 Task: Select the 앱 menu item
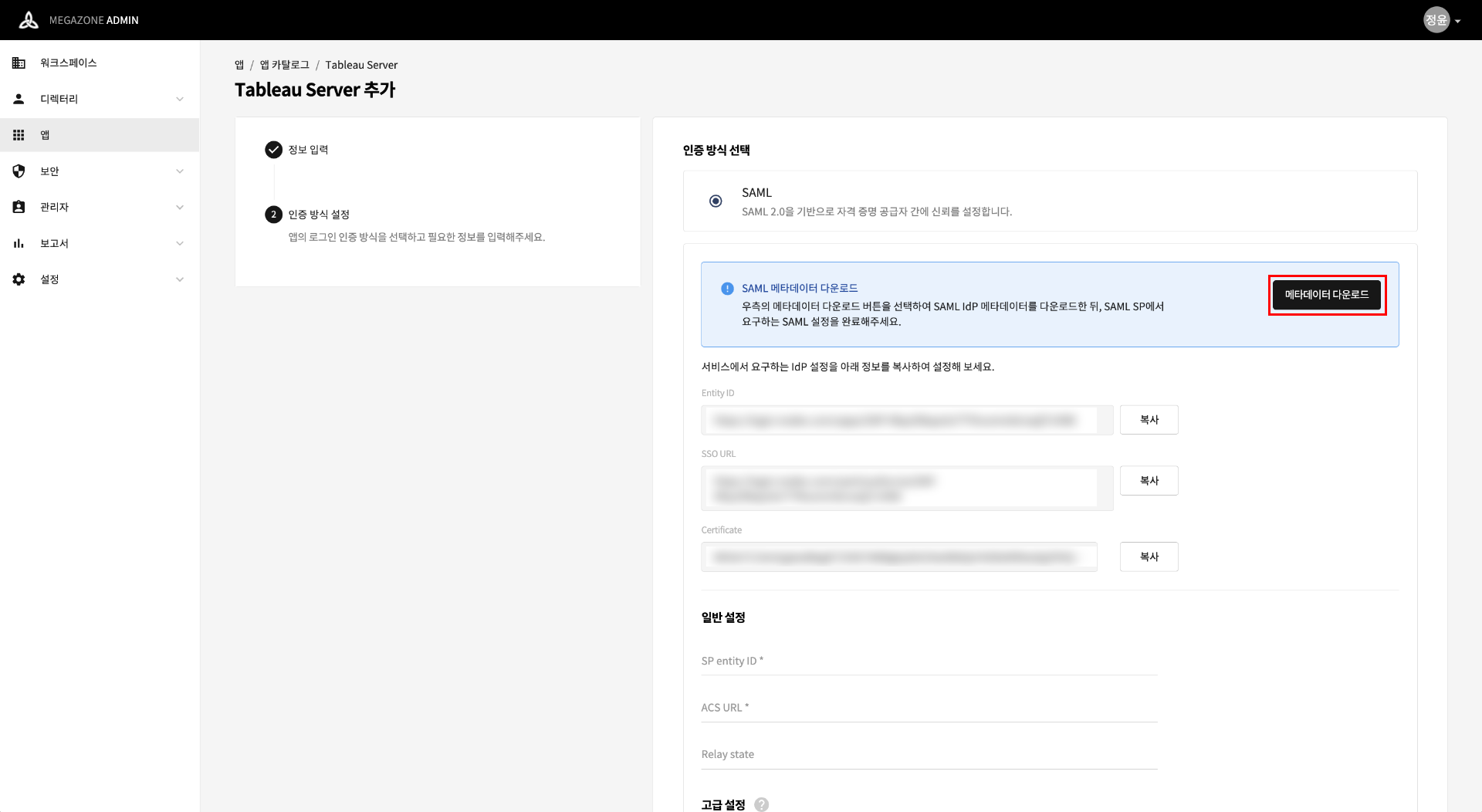point(100,135)
